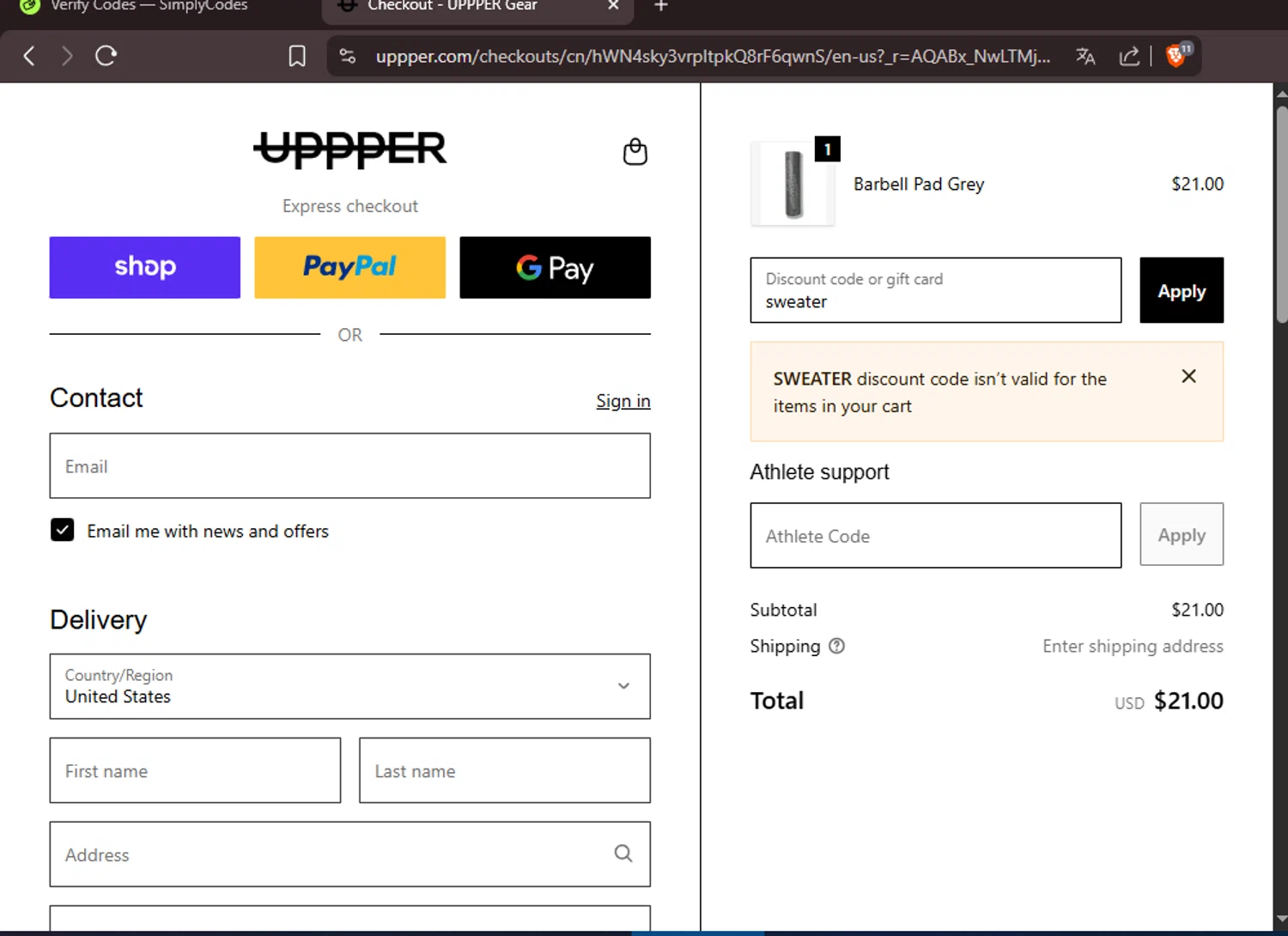This screenshot has width=1288, height=936.
Task: Go forward in browser history
Action: (x=67, y=57)
